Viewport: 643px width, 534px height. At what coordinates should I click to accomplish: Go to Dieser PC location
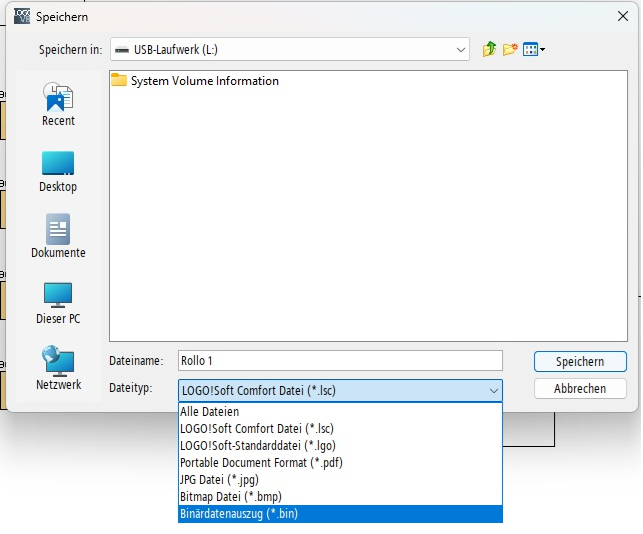coord(58,303)
